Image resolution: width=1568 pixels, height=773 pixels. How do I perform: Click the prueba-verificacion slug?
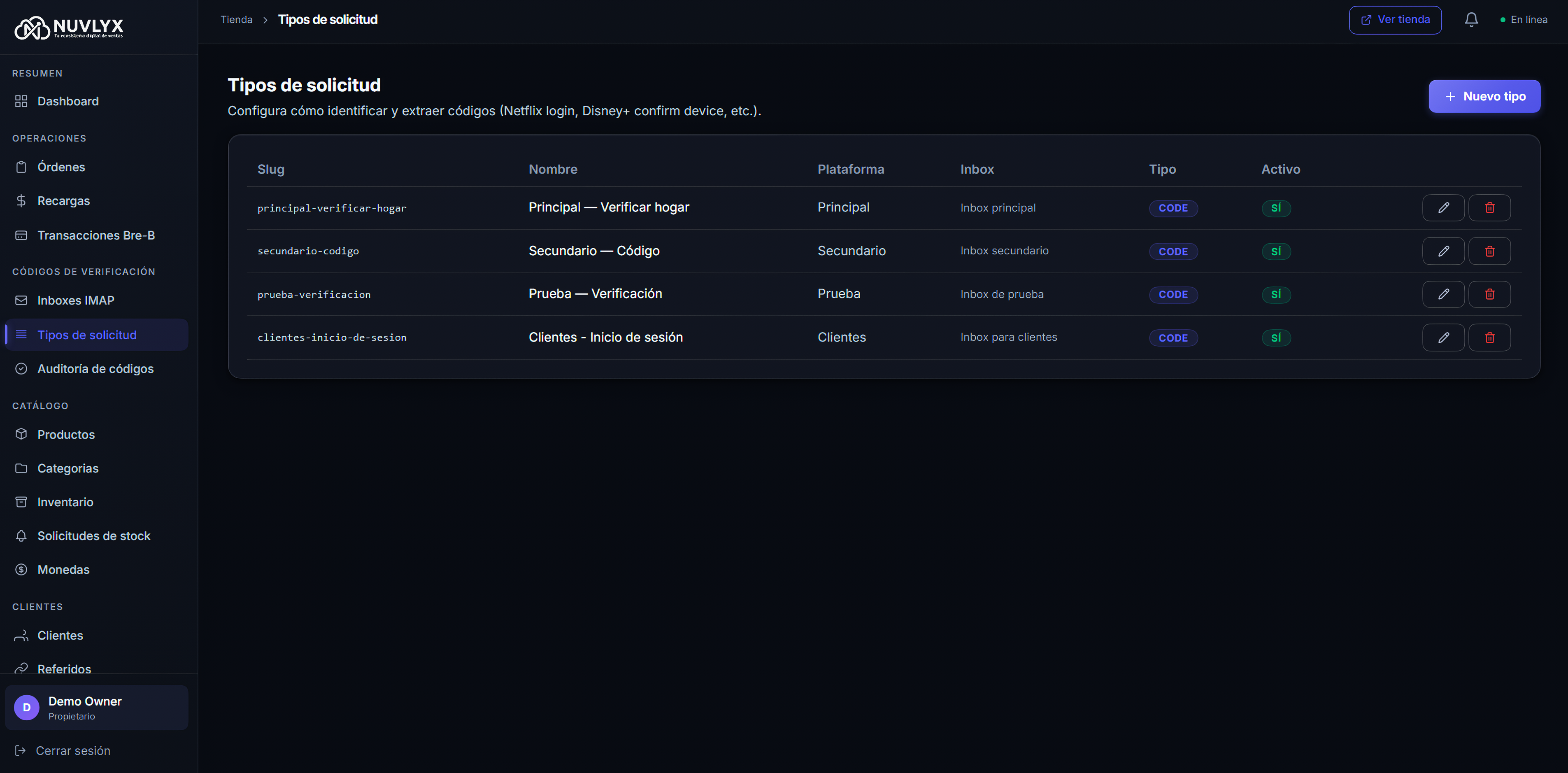point(314,295)
